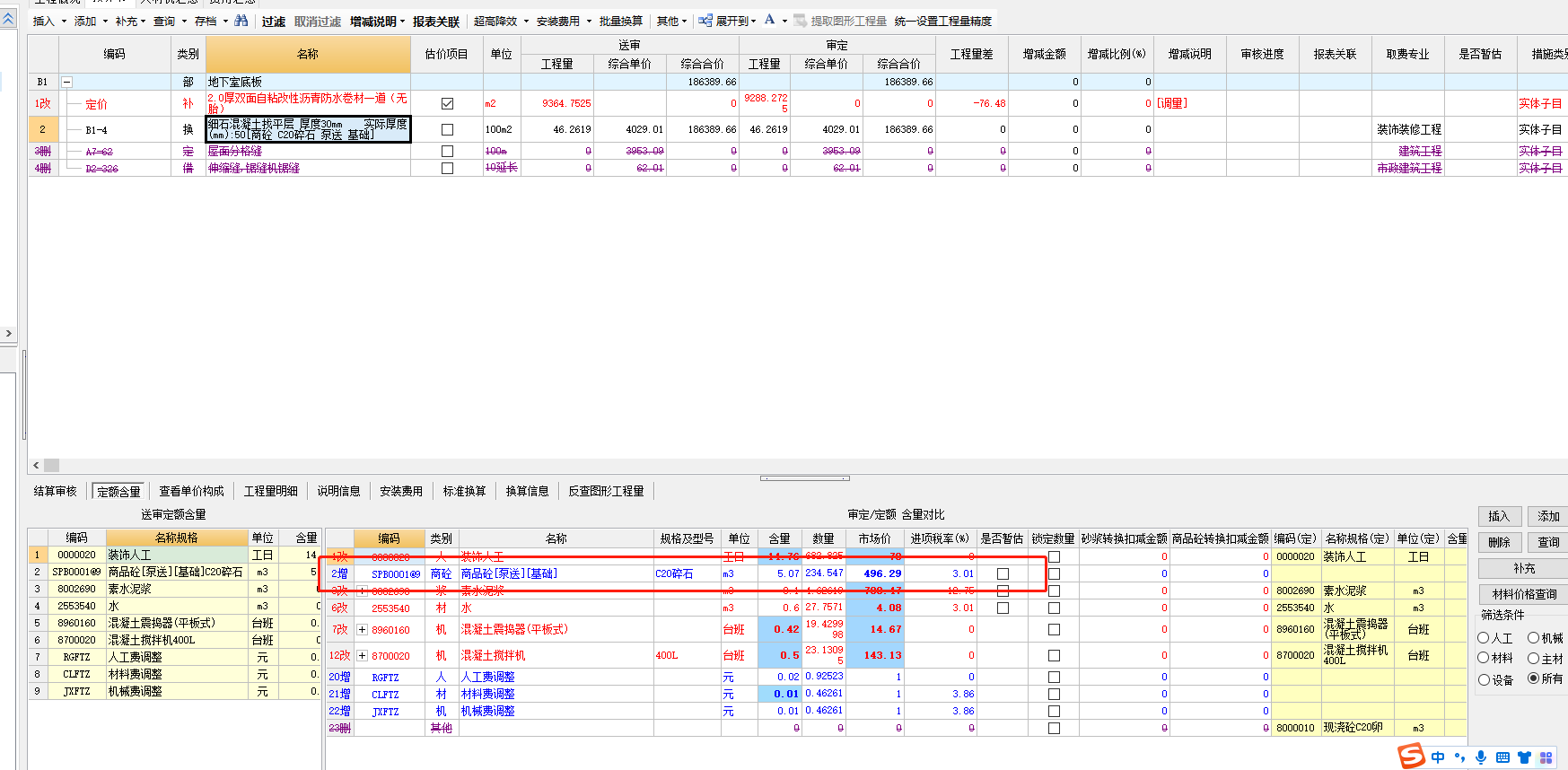Select the 机械 filter radio button
The height and width of the screenshot is (770, 1568).
1533,638
